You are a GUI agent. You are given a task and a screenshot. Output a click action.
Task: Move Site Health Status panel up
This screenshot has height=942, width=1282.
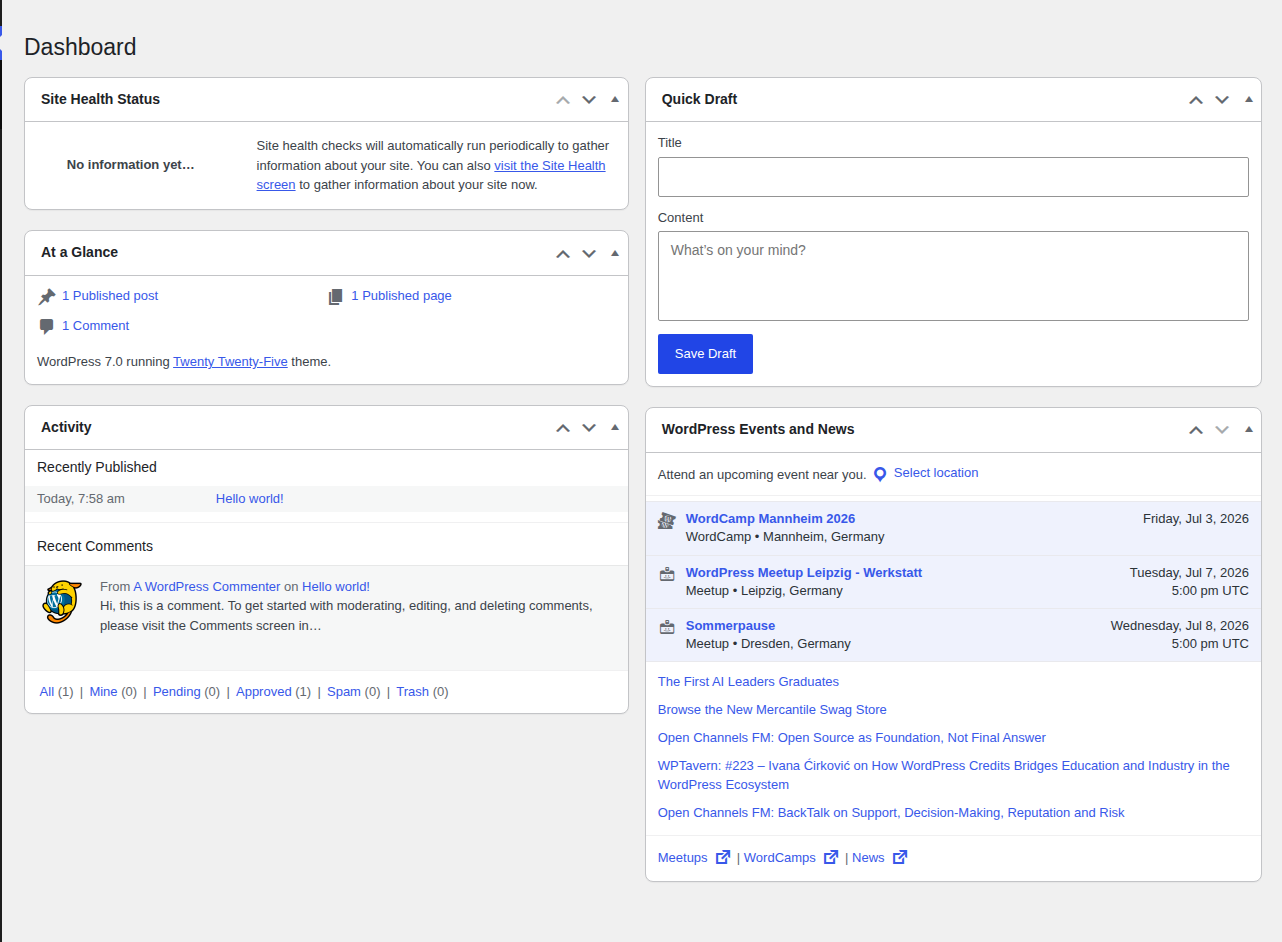(563, 100)
